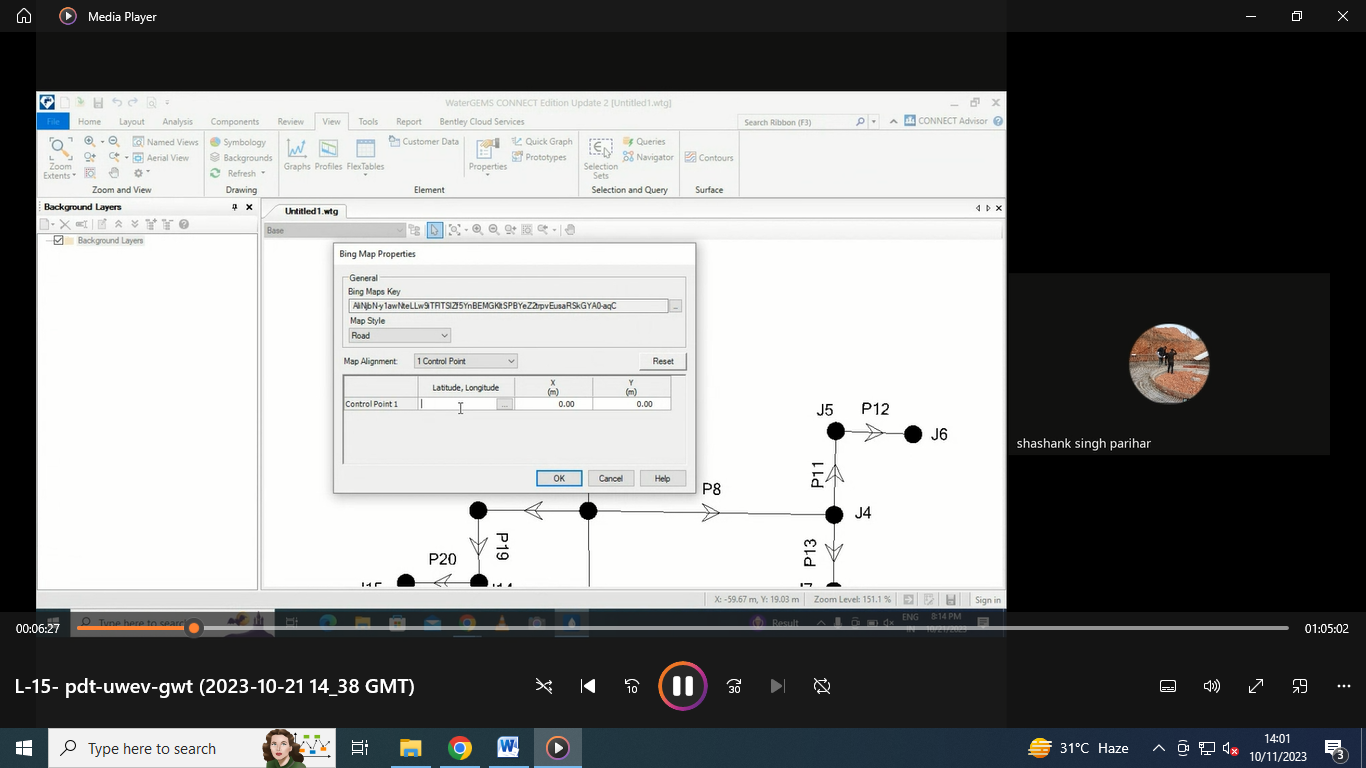
Task: Expand the Zoom Extents dropdown arrow
Action: (x=73, y=176)
